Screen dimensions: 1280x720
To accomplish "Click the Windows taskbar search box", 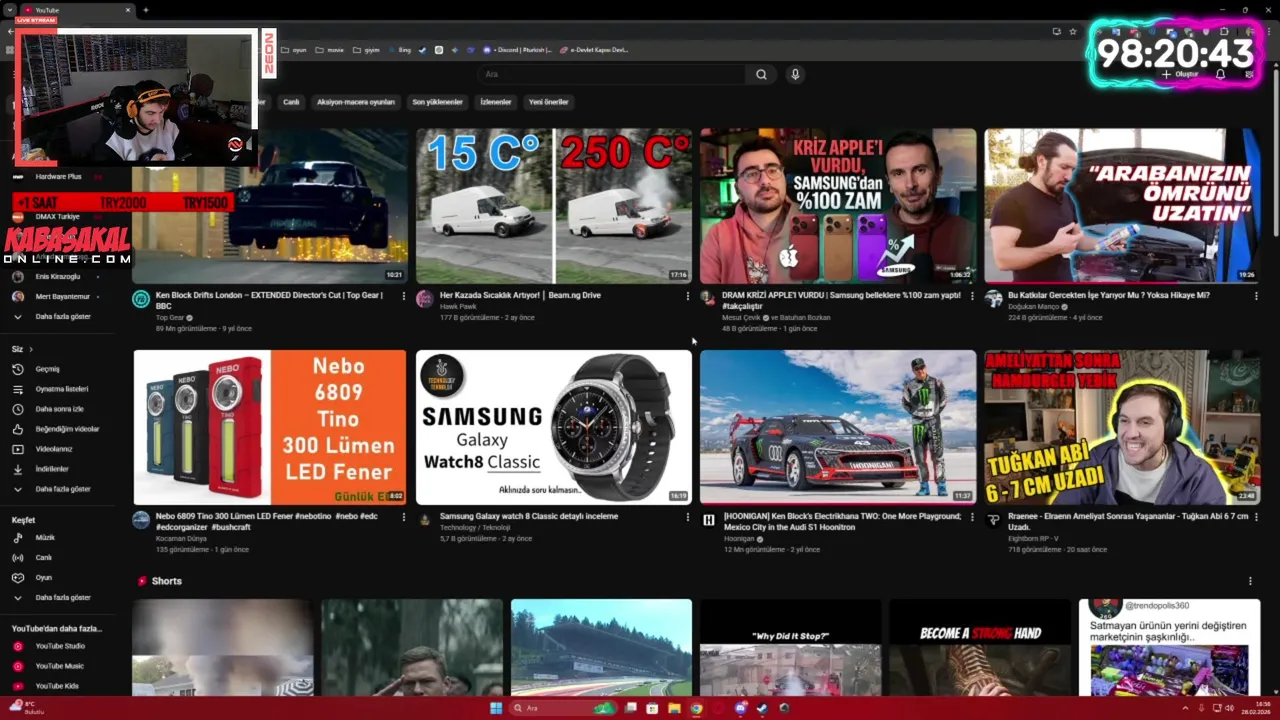I will (x=564, y=708).
